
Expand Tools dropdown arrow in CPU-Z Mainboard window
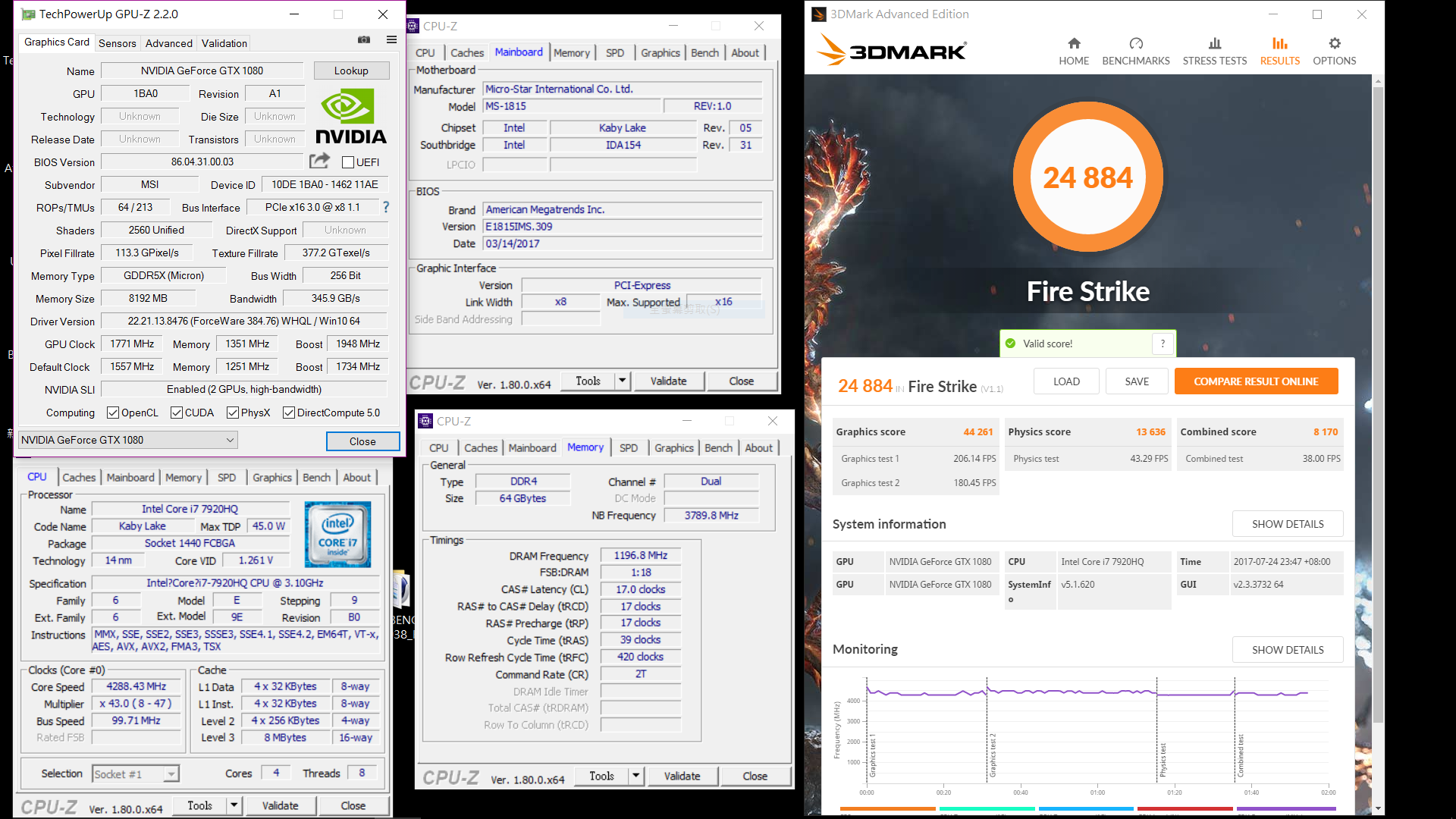click(x=623, y=381)
